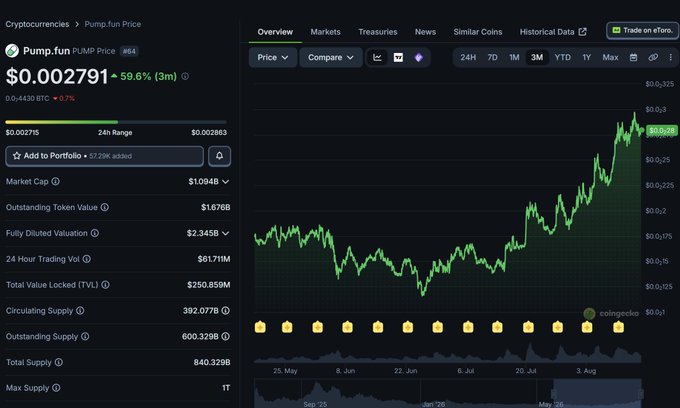Click the price alert bell icon
Screen dimensions: 680x408
(x=219, y=156)
